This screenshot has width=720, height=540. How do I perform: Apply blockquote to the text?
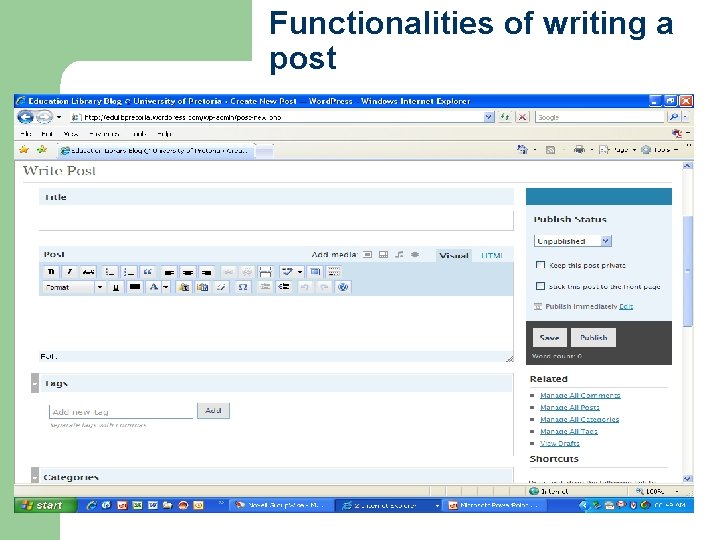[148, 272]
